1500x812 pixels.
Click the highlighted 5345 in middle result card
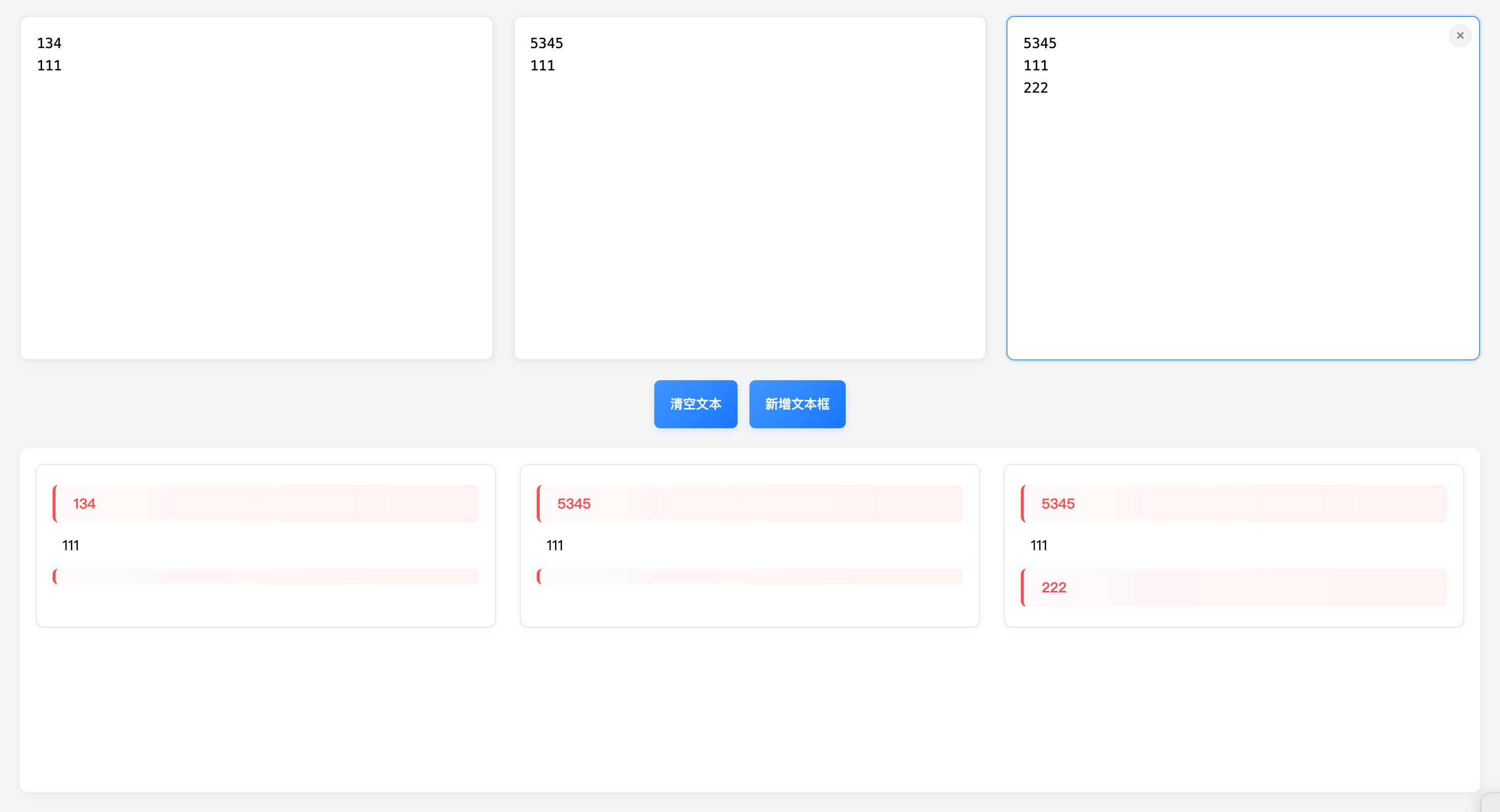[750, 504]
